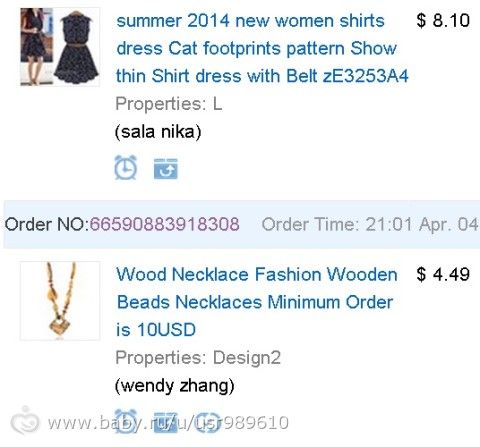The image size is (480, 447).
Task: Click the $ 4.49 necklace price
Action: 443,274
